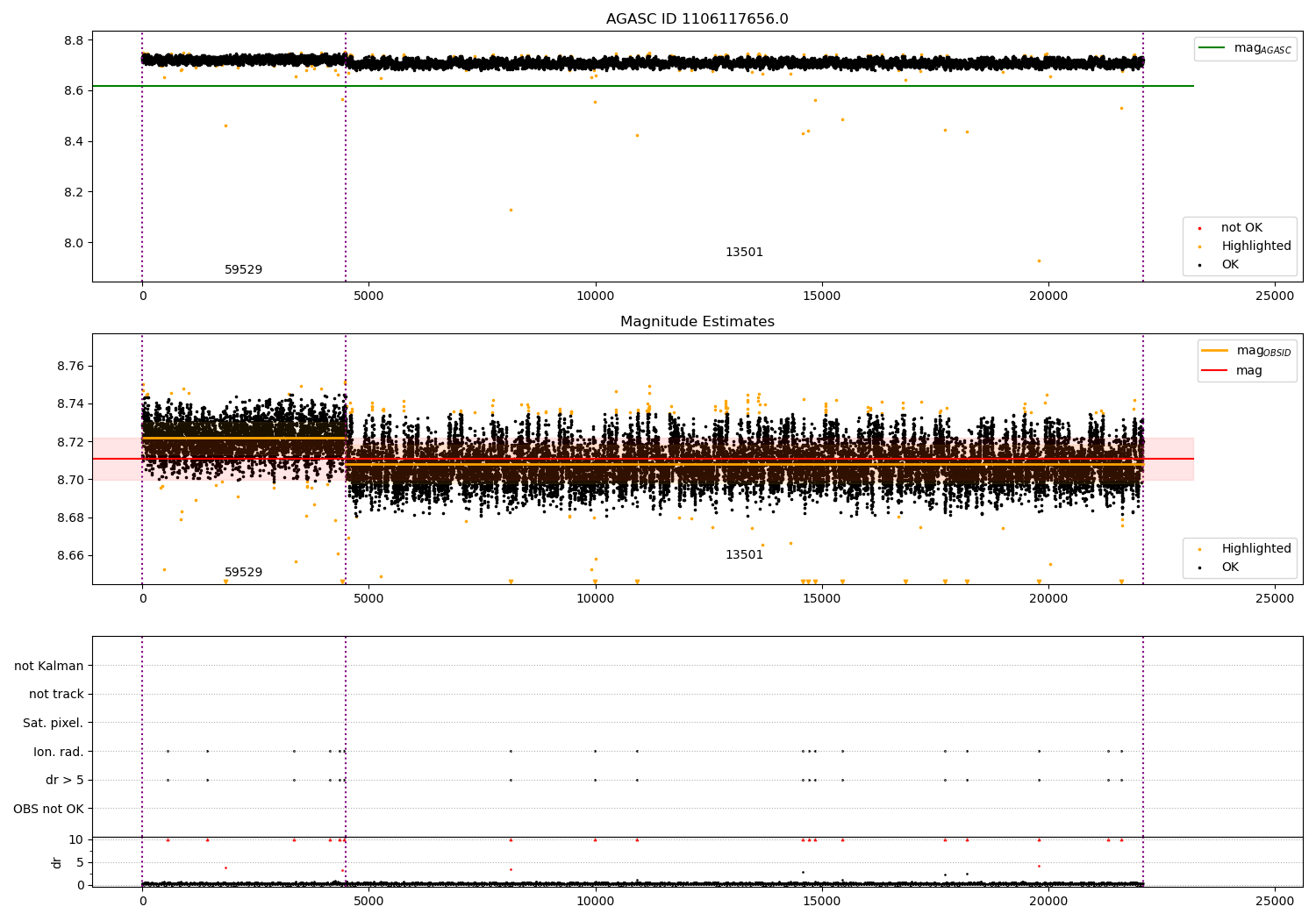1316x921 pixels.
Task: Click the 'Magnitude Estimates' subplot title
Action: [697, 322]
